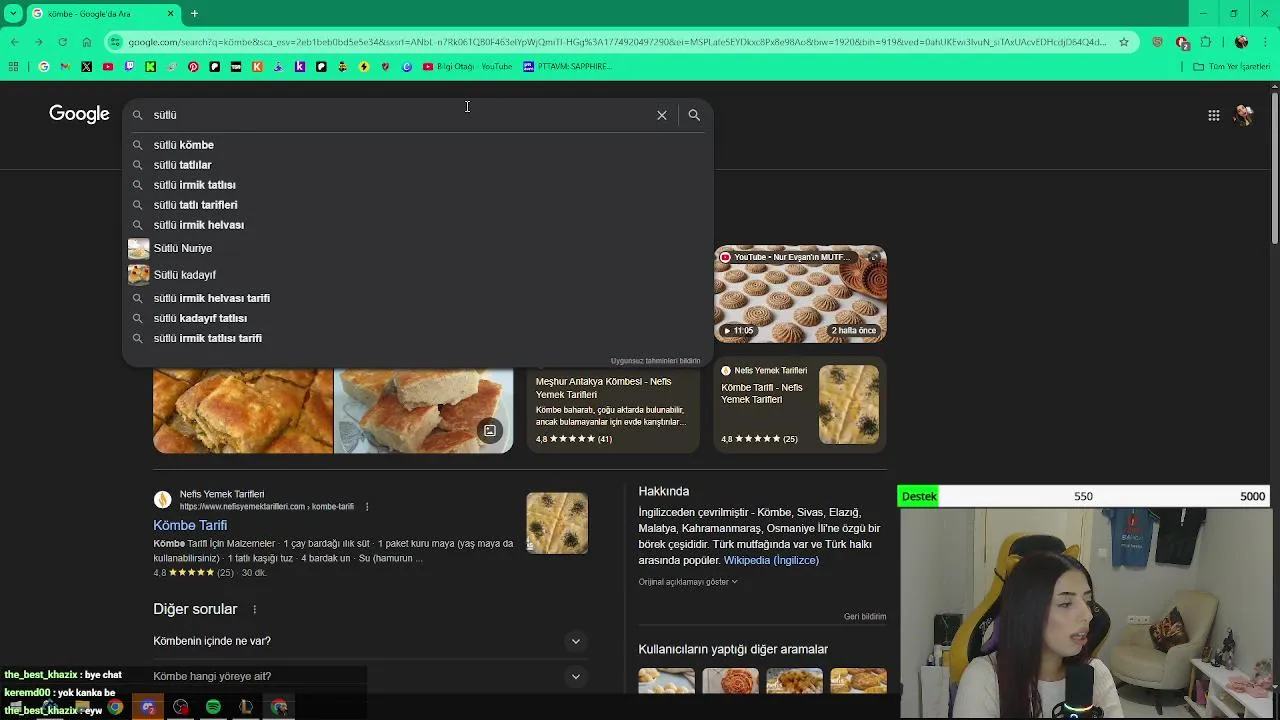1280x720 pixels.
Task: Open Discord from the taskbar
Action: (x=148, y=707)
